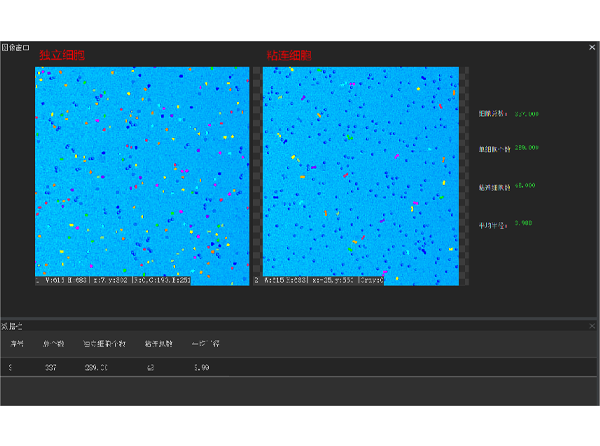Click the left independent-cells image view
Viewport: 600px width, 446px height.
point(142,170)
